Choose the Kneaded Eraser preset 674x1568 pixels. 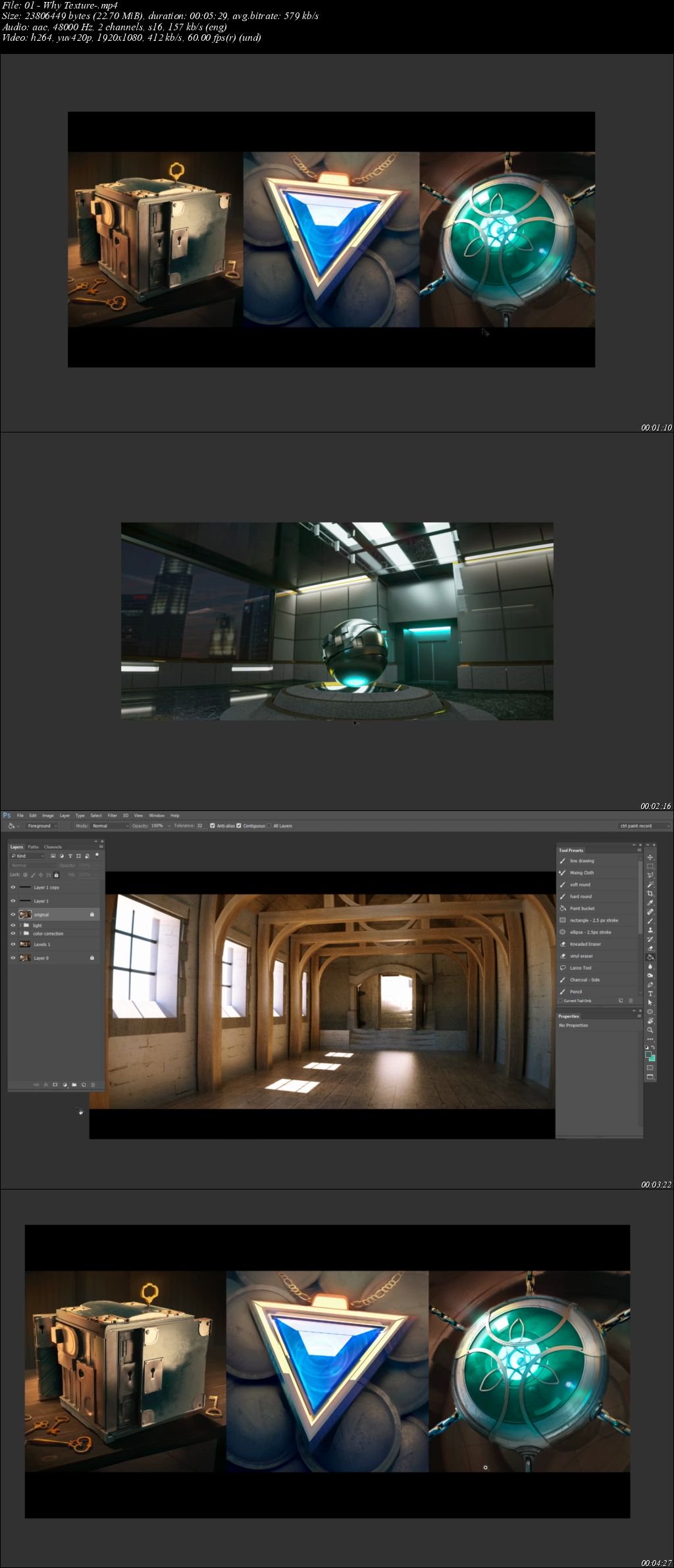[598, 944]
